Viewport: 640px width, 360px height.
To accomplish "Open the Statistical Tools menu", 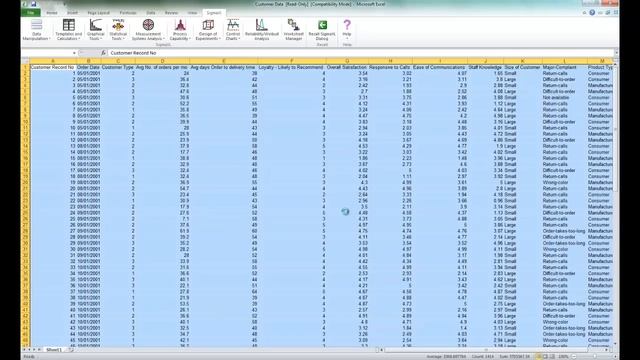I will point(118,30).
